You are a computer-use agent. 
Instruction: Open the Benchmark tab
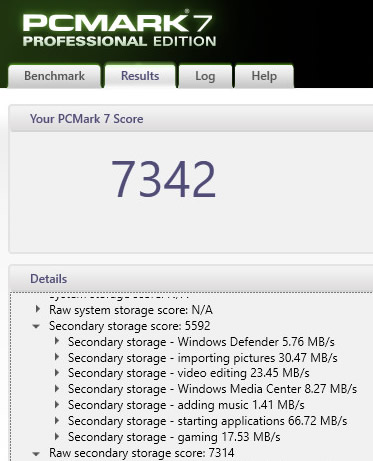(54, 76)
